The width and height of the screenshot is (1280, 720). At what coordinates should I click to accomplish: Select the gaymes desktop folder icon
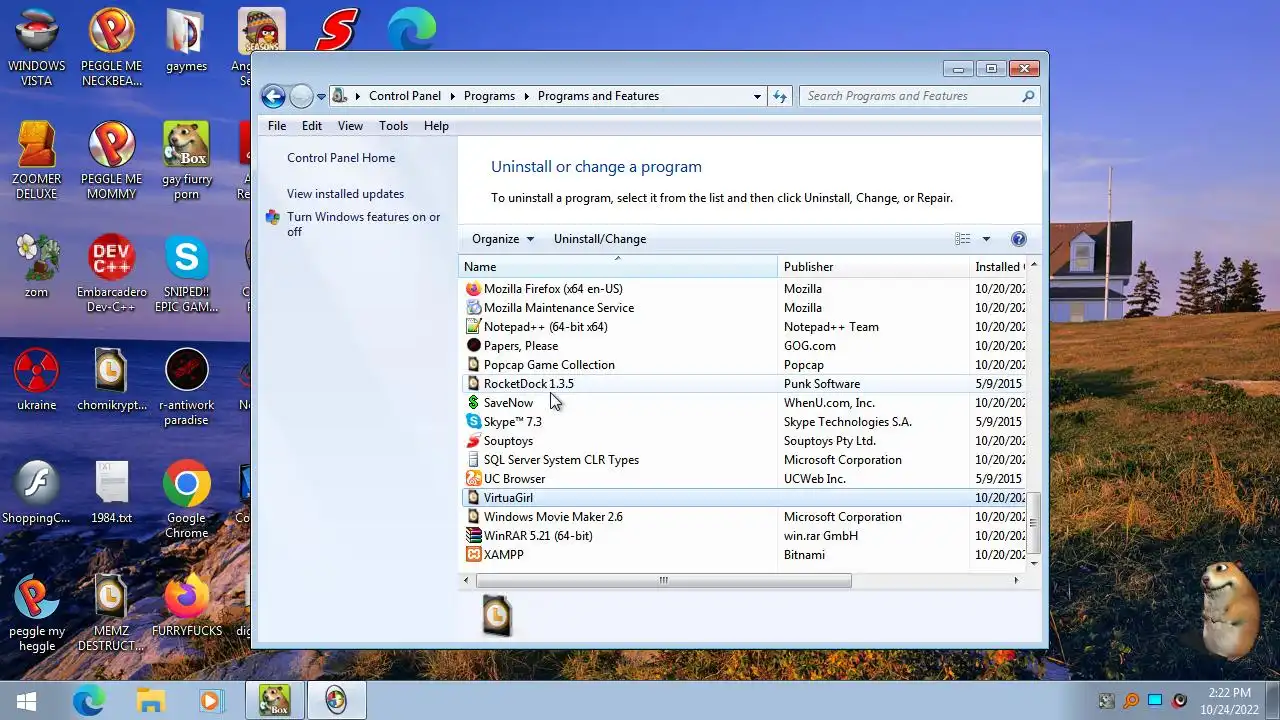(187, 41)
